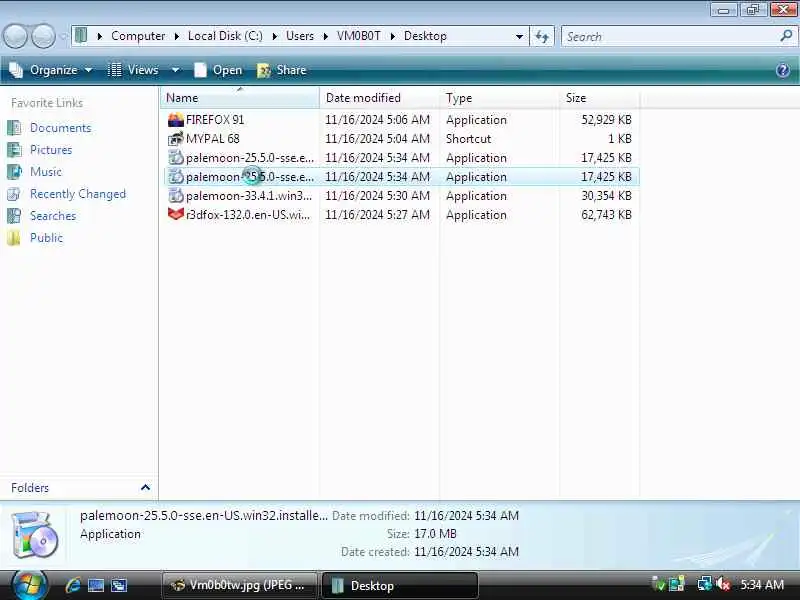Expand the arrow after Local Disk (C:)

274,37
